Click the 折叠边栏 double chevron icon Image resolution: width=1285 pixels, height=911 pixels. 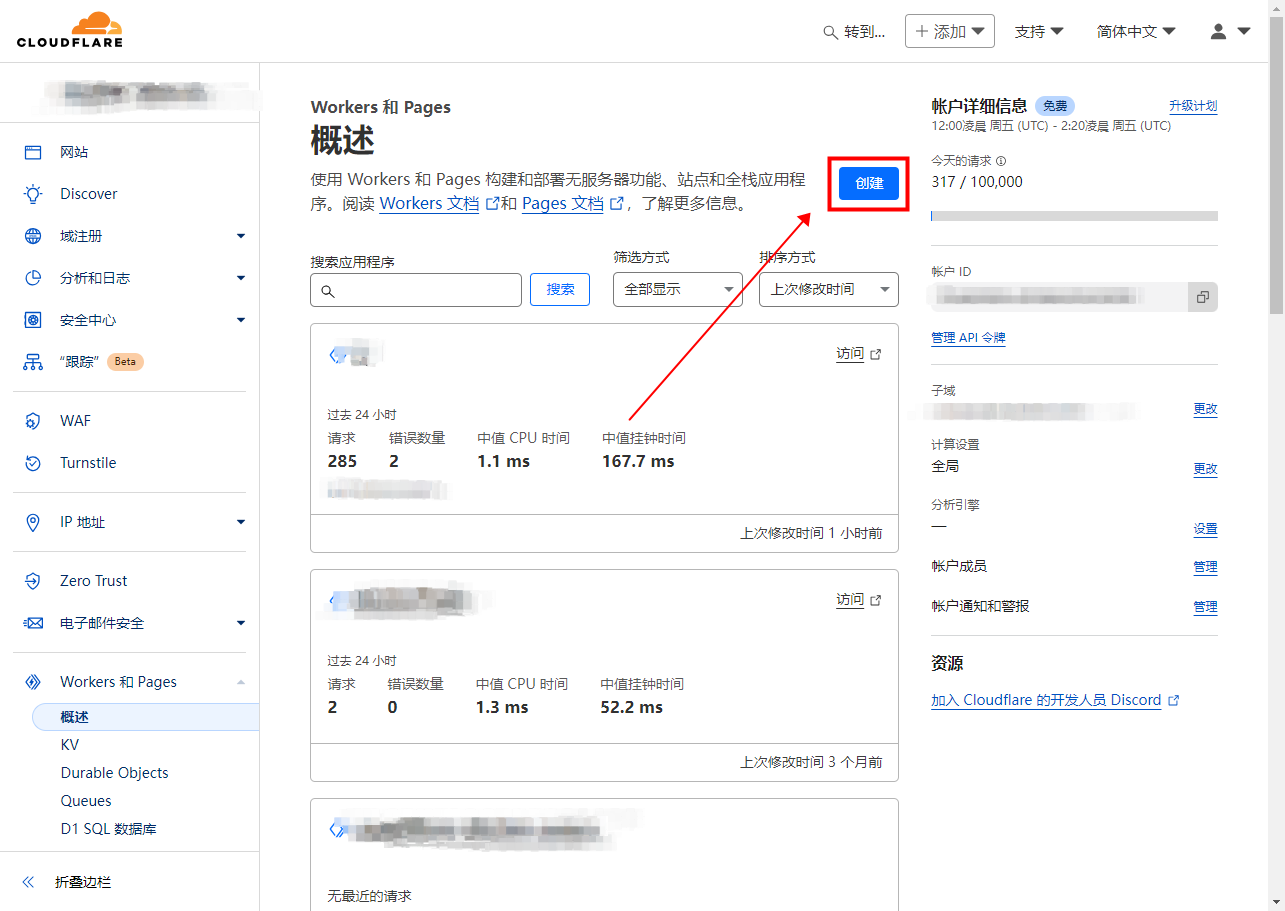[x=28, y=882]
